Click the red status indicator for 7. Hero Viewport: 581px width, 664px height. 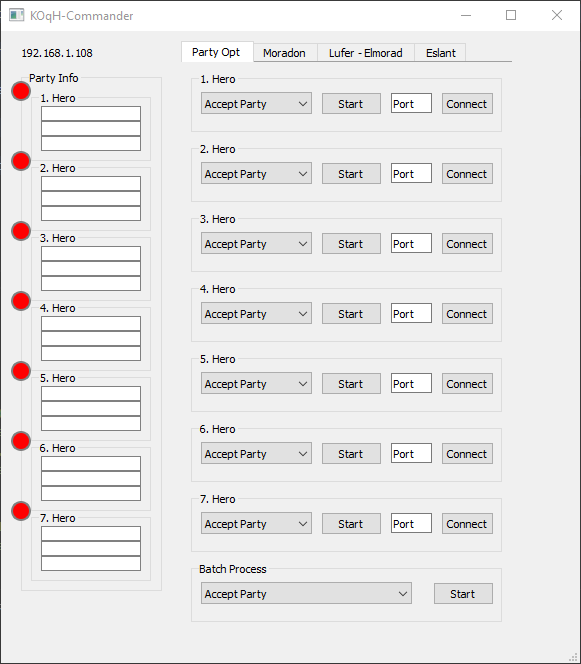(x=21, y=511)
